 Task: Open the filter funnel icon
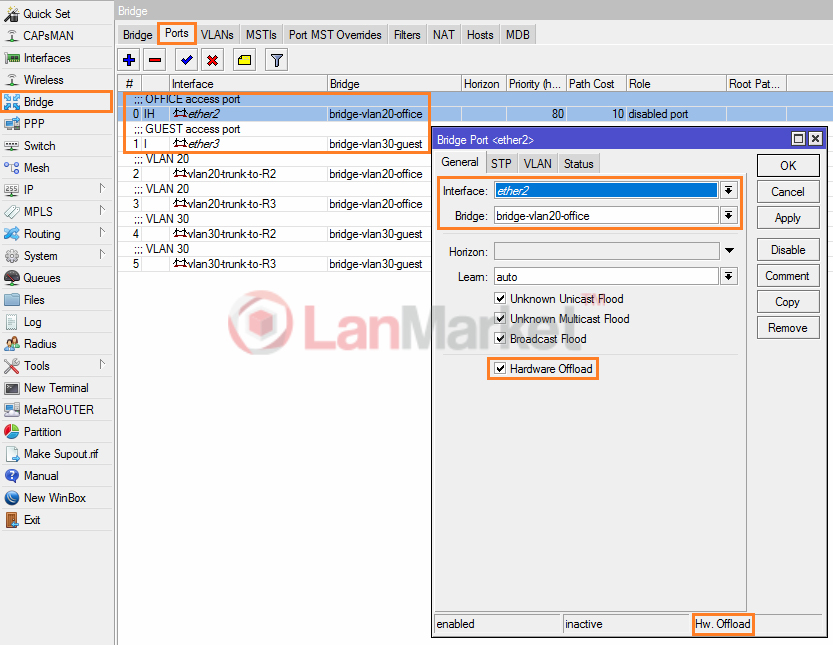(277, 61)
